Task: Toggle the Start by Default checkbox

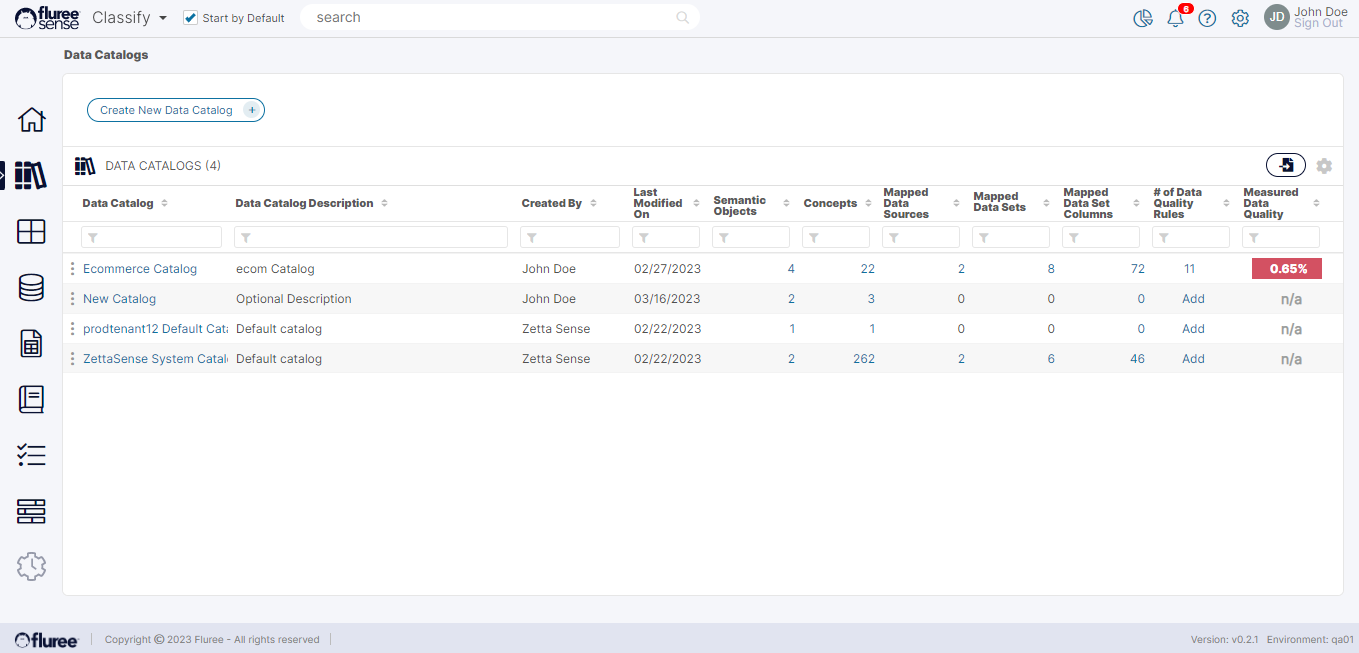Action: pos(190,18)
